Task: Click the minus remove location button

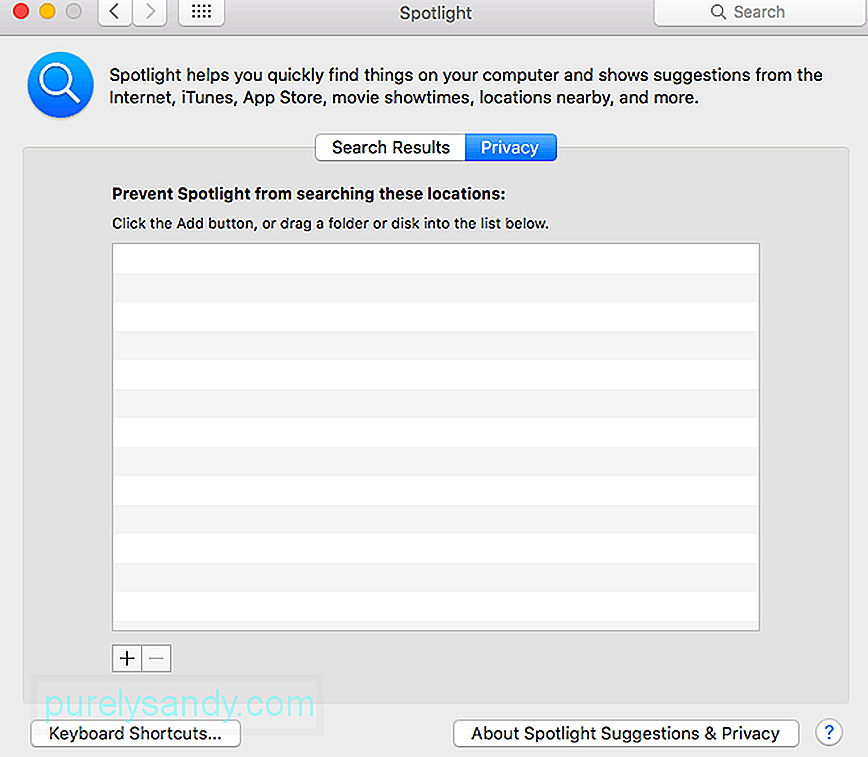Action: [x=157, y=658]
